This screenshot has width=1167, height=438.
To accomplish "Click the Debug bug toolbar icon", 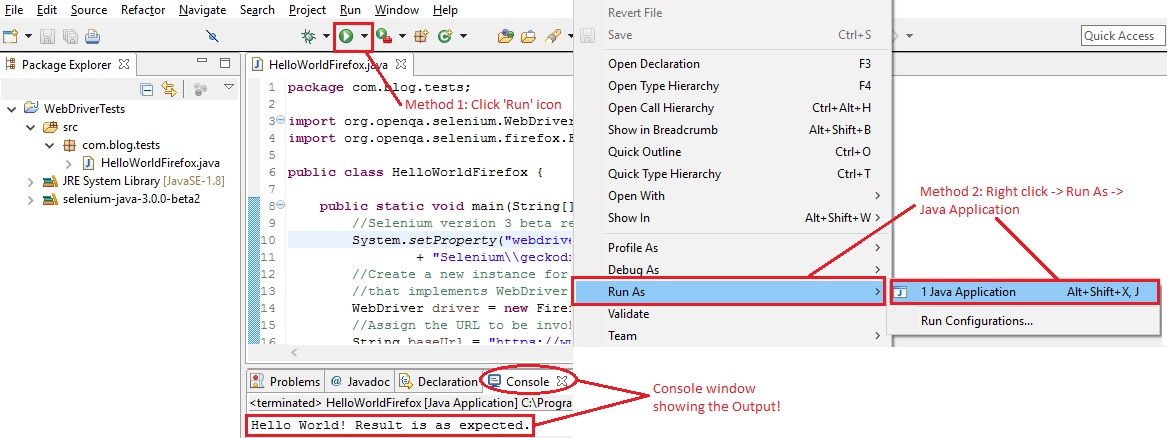I will (308, 35).
